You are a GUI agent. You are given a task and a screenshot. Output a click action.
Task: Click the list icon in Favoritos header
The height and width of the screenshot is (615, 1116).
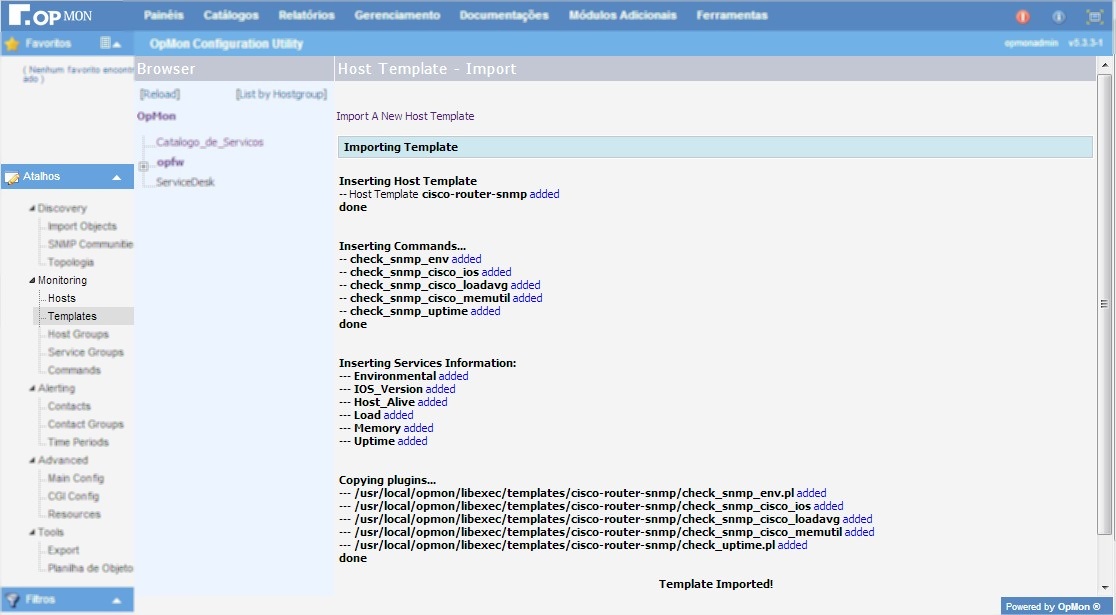pos(105,44)
